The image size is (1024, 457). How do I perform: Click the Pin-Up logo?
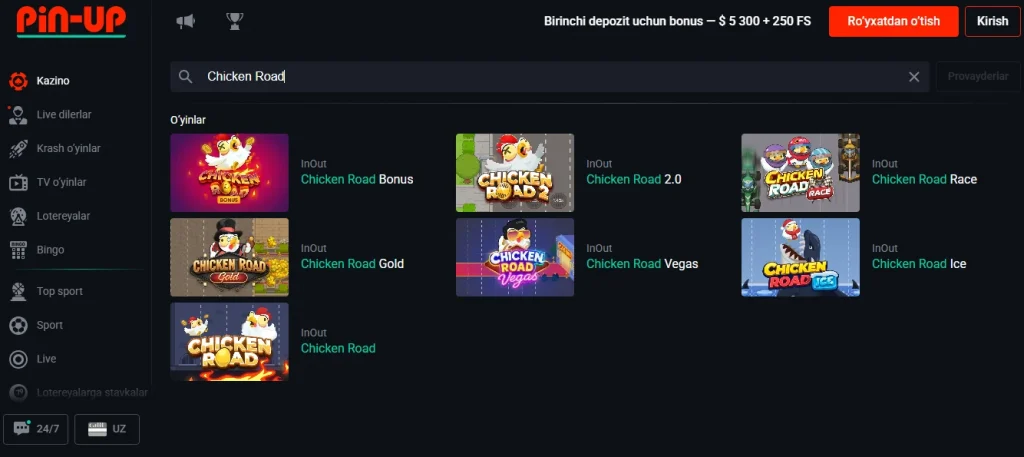click(71, 21)
